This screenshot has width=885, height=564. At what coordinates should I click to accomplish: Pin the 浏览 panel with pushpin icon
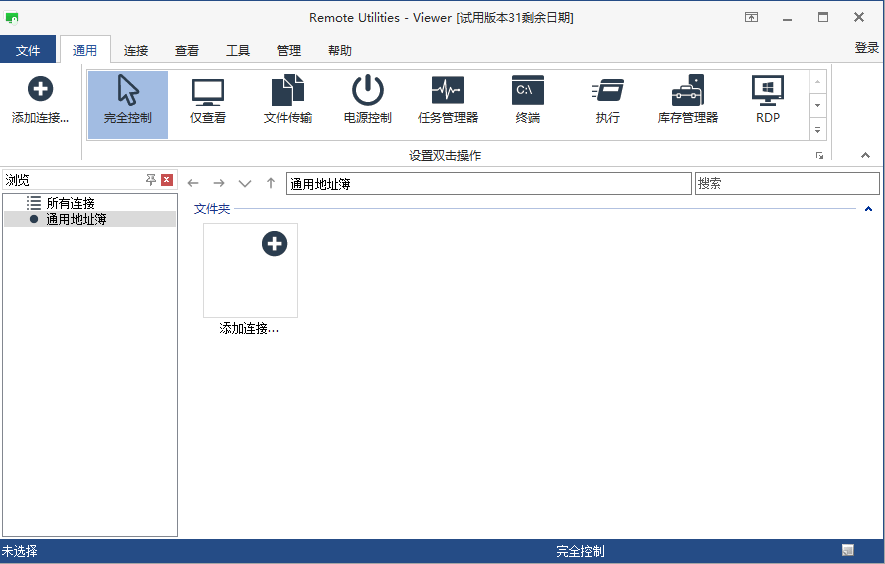(x=151, y=180)
